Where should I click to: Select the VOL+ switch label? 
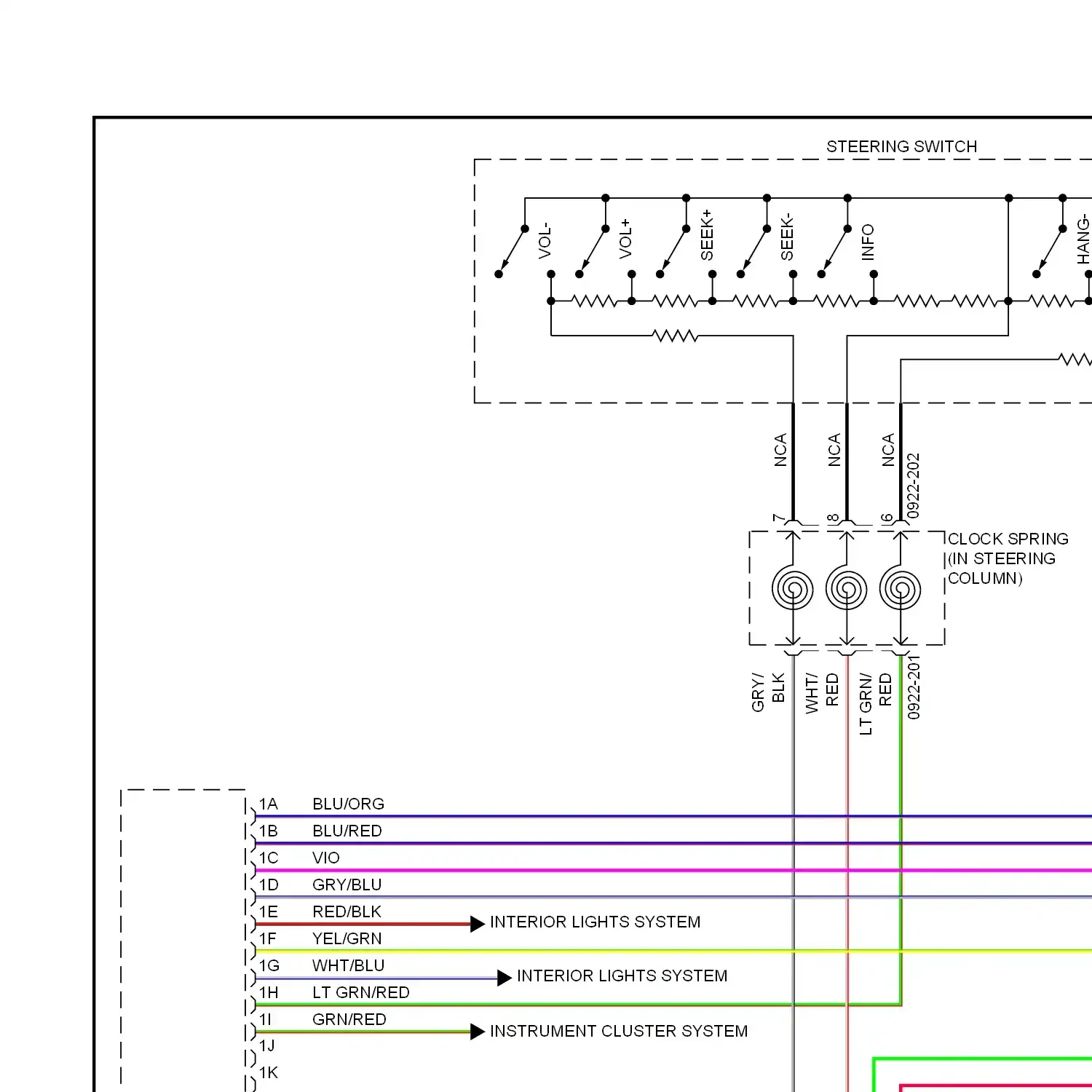click(x=625, y=238)
